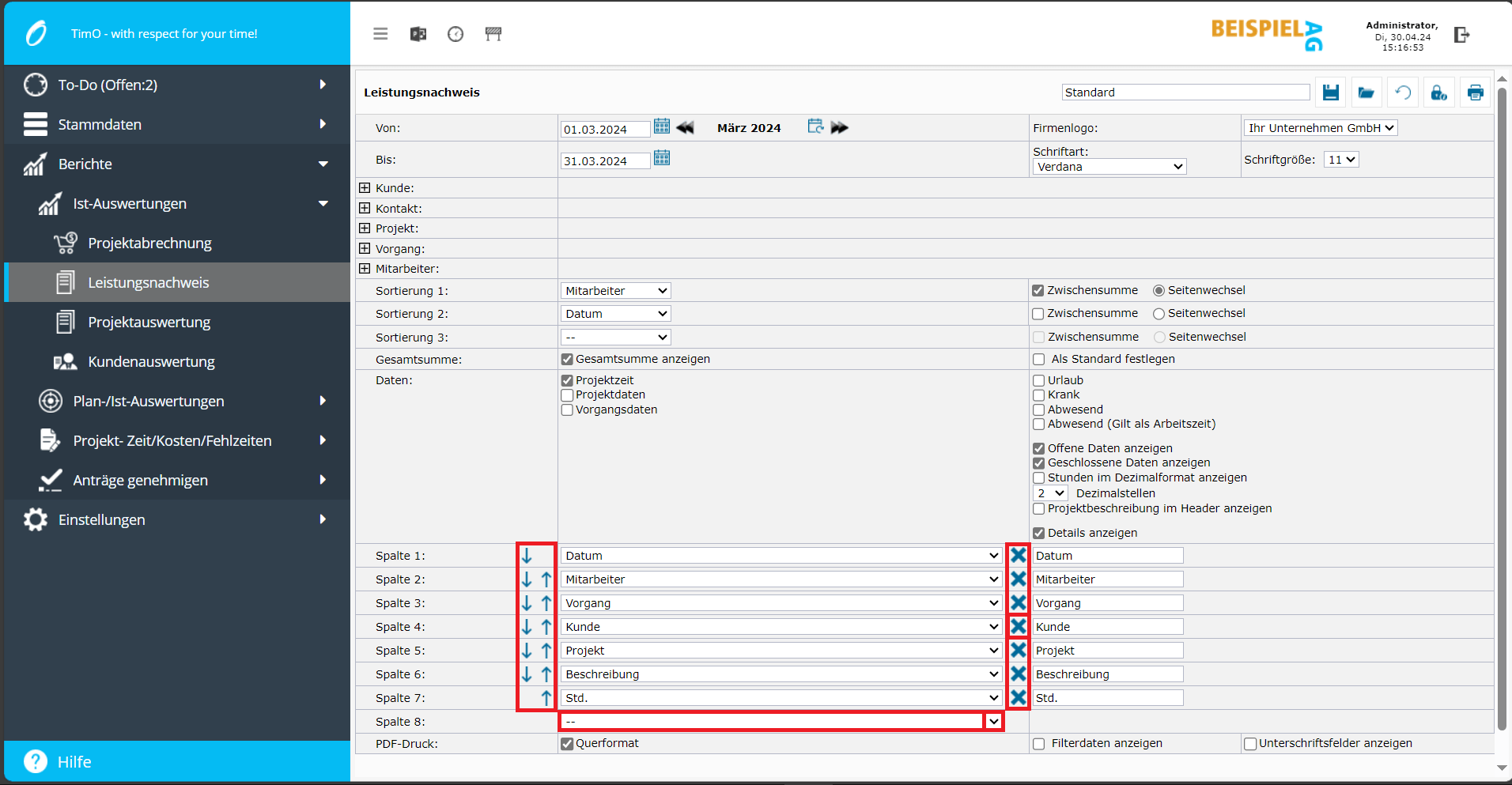Move Spalte 7 up with arrow
The width and height of the screenshot is (1512, 785).
[x=546, y=698]
